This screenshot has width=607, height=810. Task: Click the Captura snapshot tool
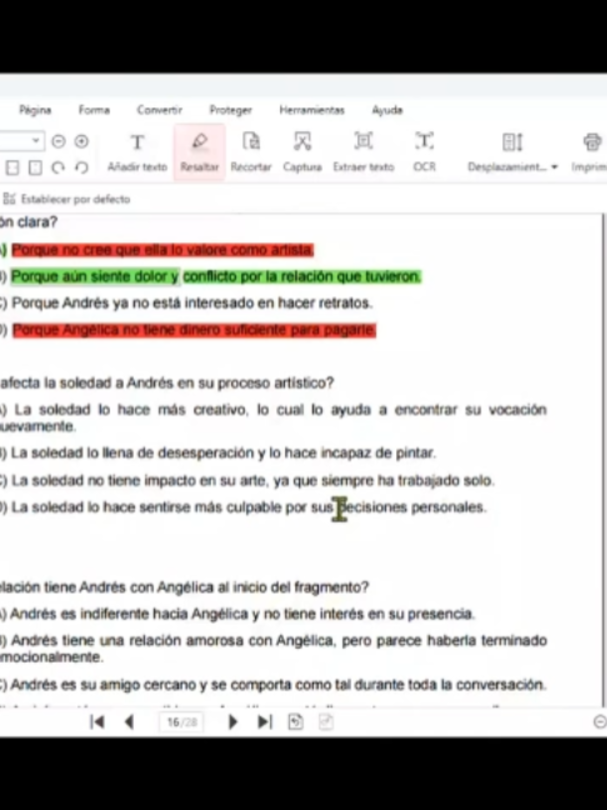302,152
